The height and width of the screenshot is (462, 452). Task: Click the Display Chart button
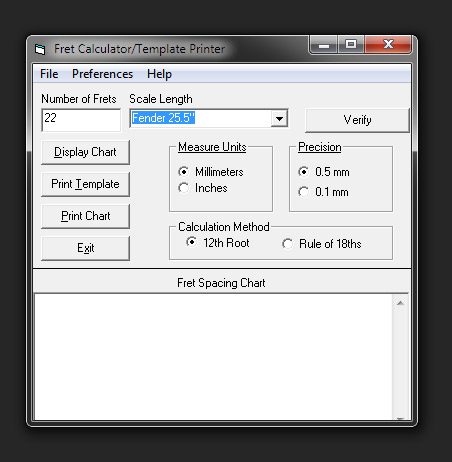85,152
